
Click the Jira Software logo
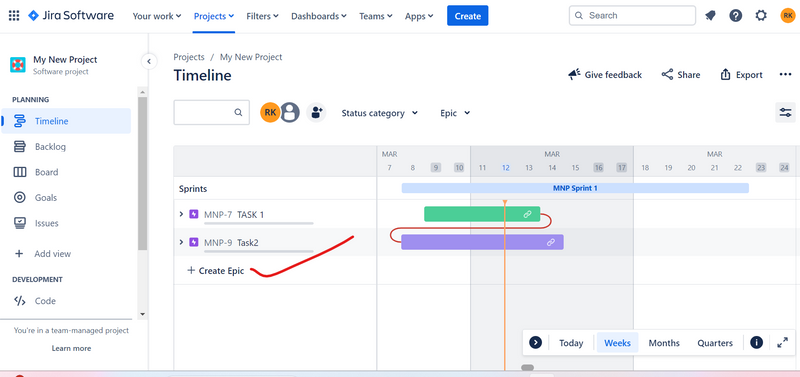(71, 16)
